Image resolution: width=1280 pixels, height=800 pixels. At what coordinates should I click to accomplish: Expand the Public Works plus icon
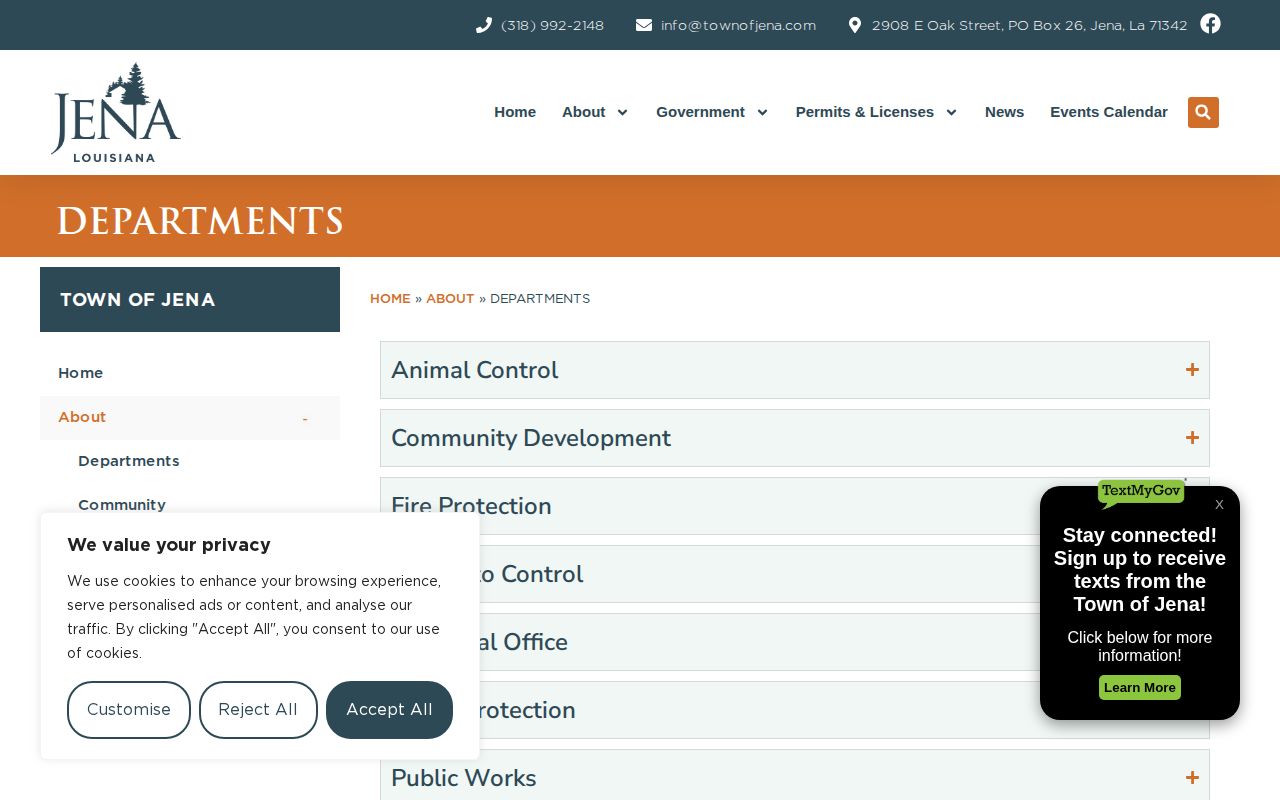1192,778
